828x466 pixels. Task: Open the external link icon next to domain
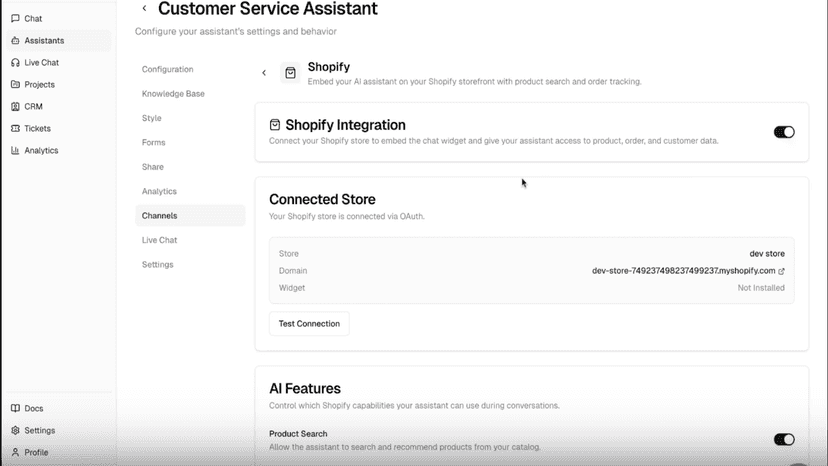781,271
